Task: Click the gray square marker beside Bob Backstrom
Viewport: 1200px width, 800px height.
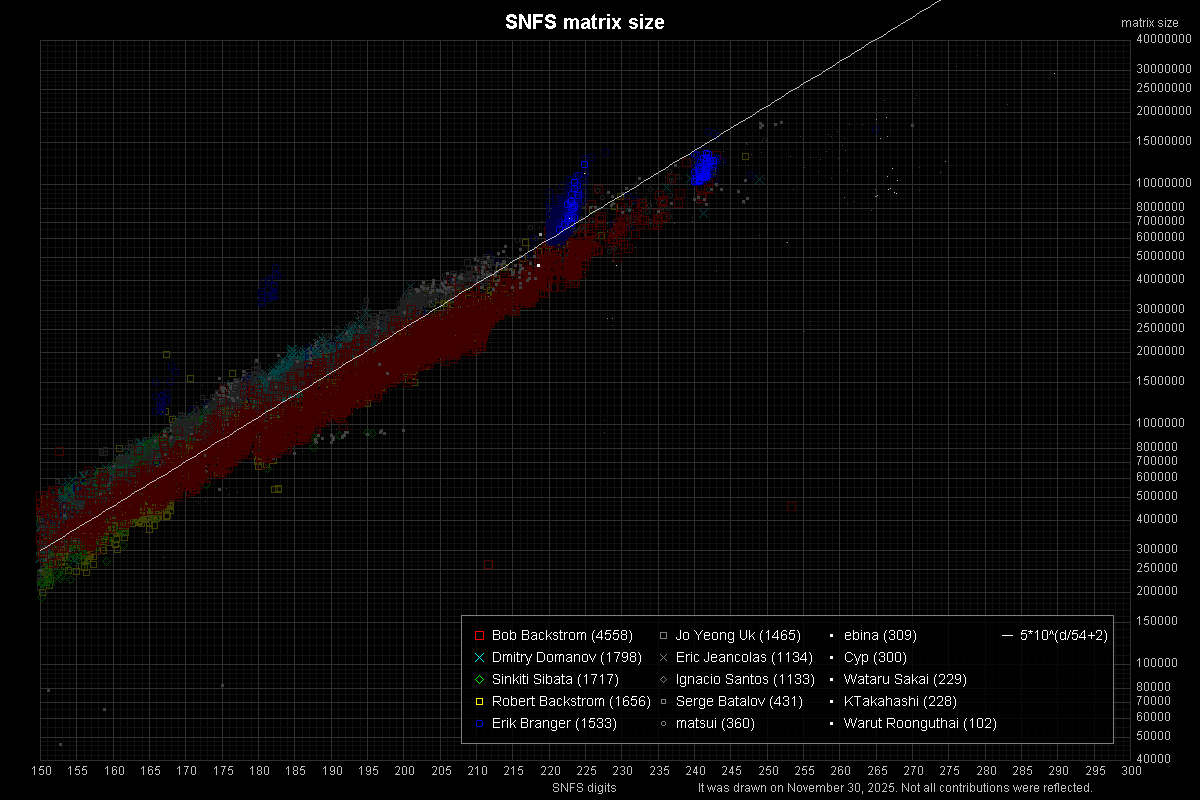Action: (x=479, y=635)
